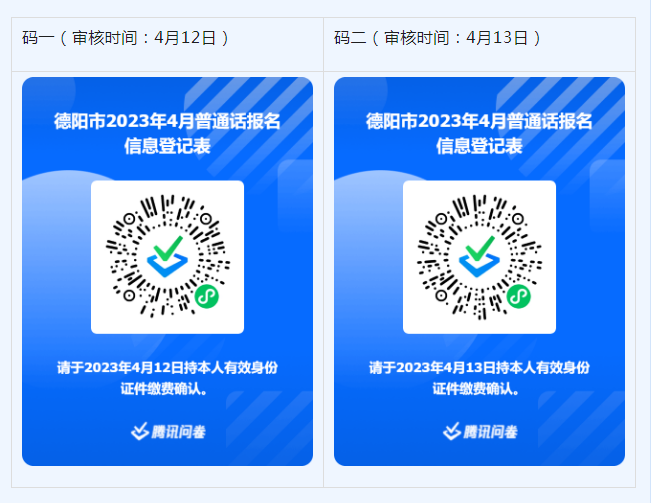The image size is (651, 503).
Task: Click right card title 德阳市2023年4月普通话报名
Action: point(479,121)
